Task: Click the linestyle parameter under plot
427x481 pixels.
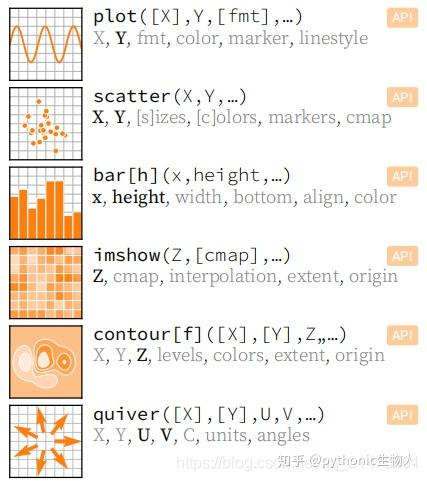Action: pyautogui.click(x=333, y=38)
